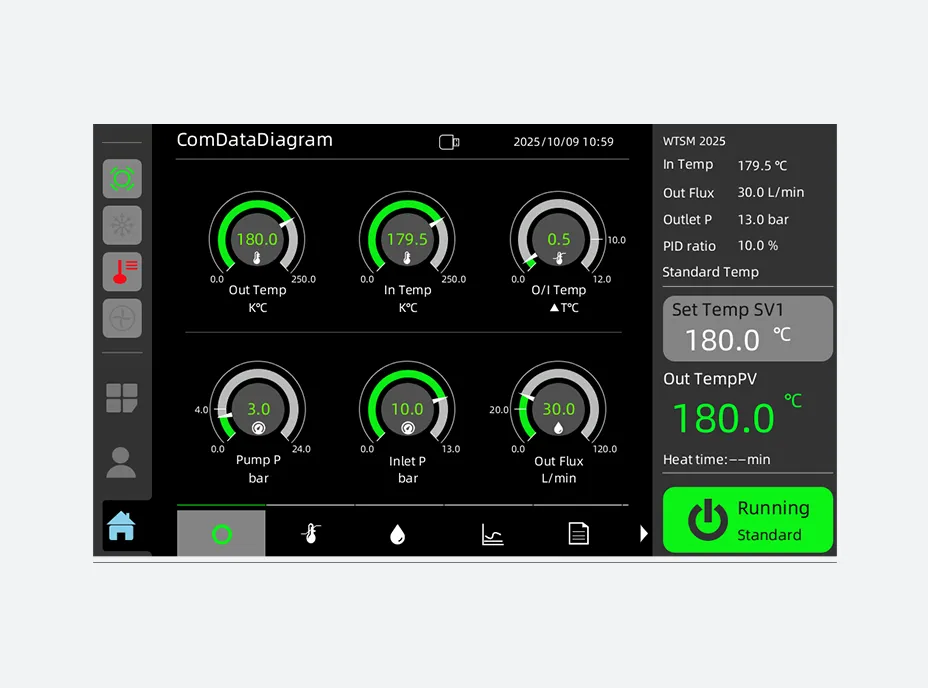928x688 pixels.
Task: Go to the Home screen icon
Action: pyautogui.click(x=122, y=525)
